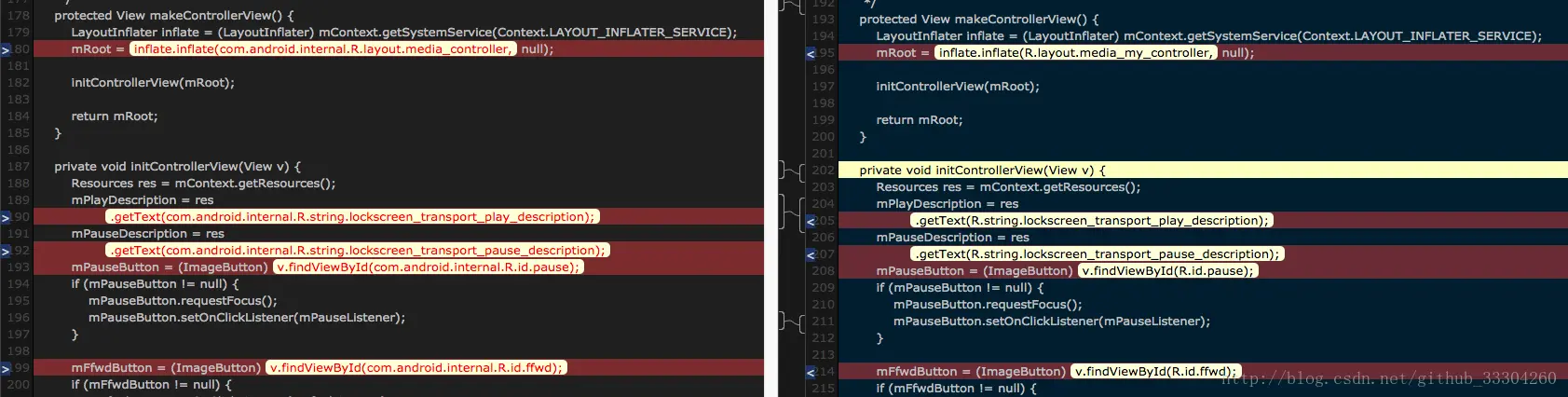Click right pane 'lockscreen_transport_play_description' getText line

[x=1092, y=221]
